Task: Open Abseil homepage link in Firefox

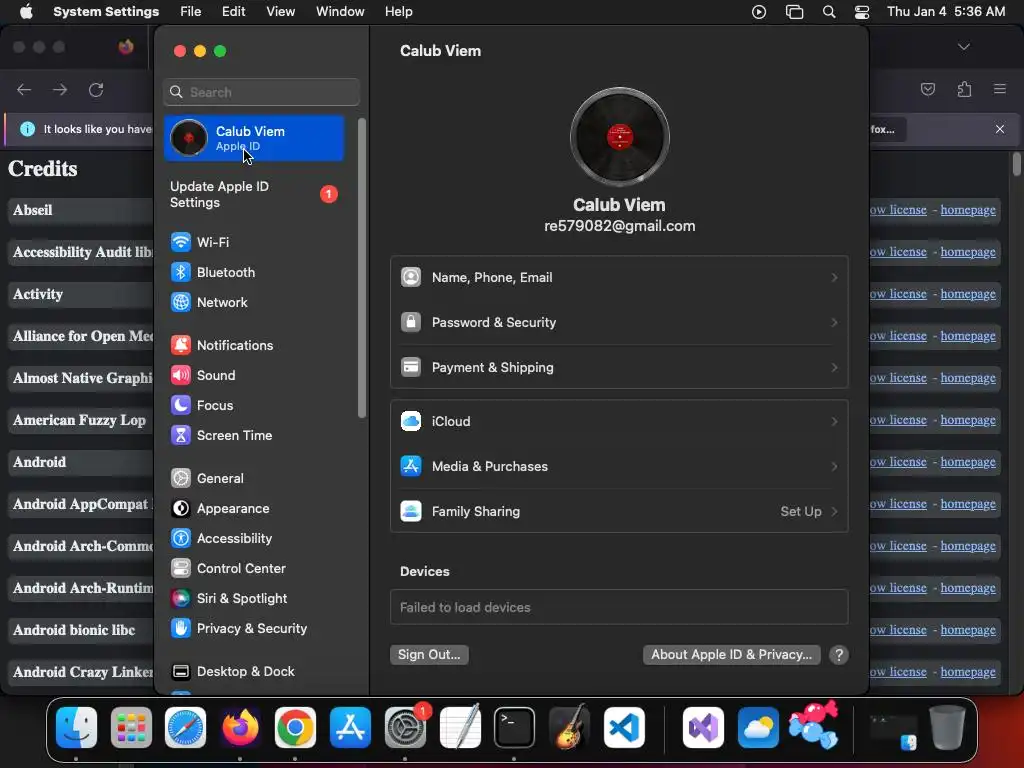Action: click(x=968, y=210)
